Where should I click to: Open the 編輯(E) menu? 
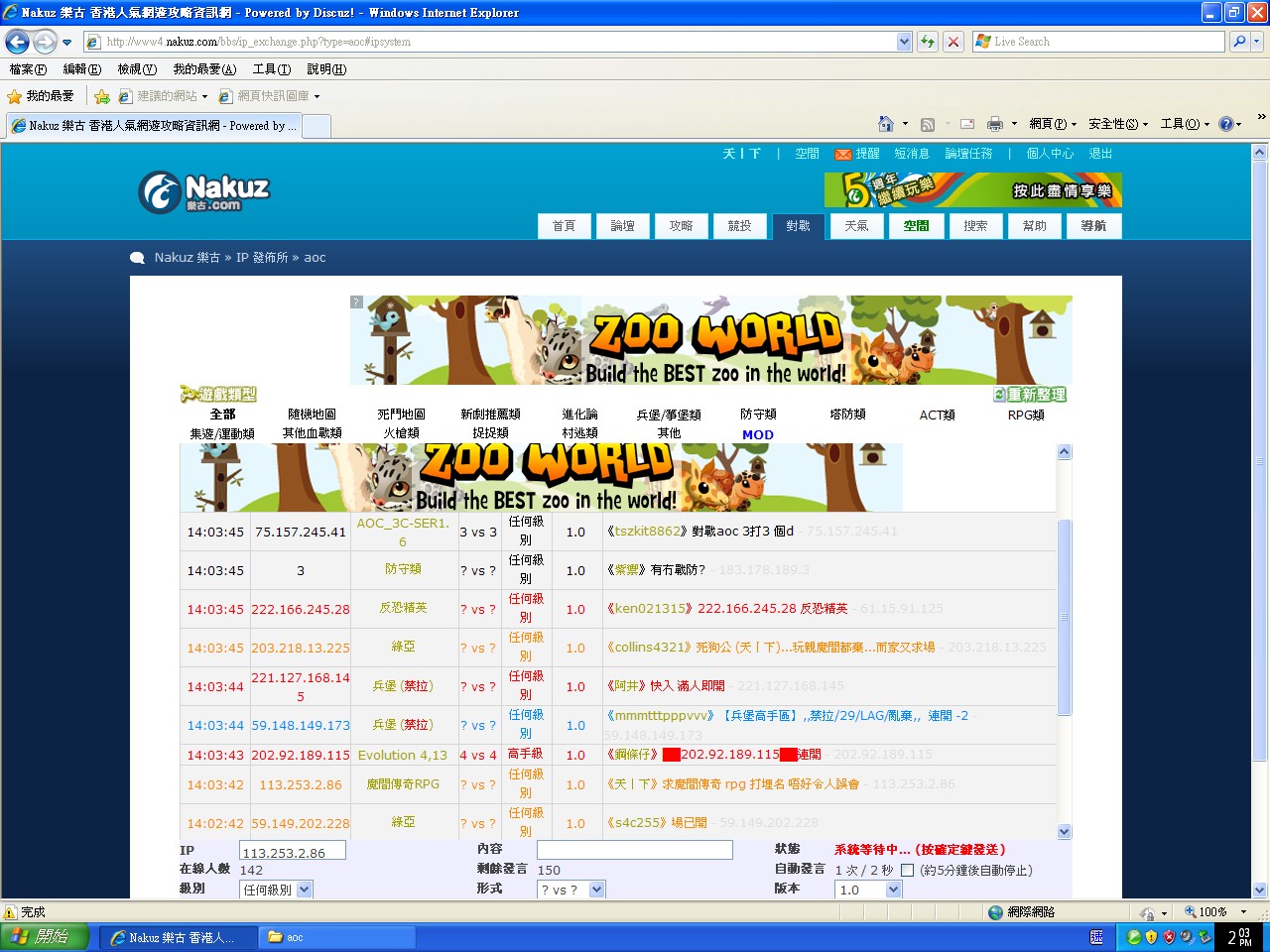[x=81, y=69]
